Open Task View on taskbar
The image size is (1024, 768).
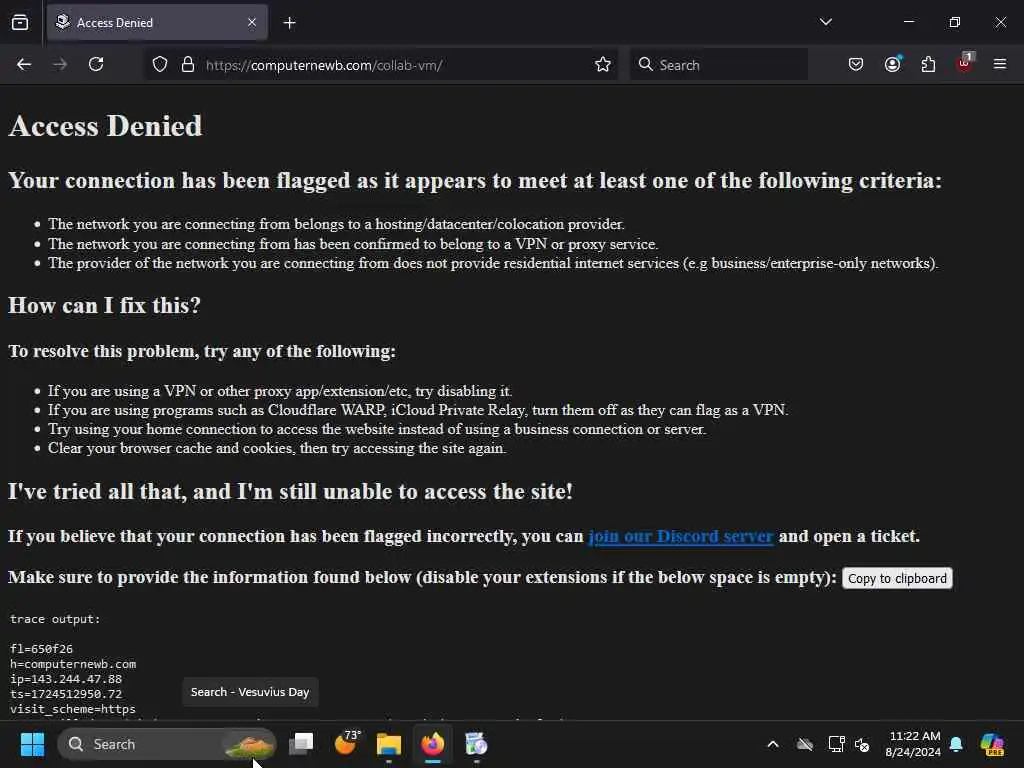[301, 744]
